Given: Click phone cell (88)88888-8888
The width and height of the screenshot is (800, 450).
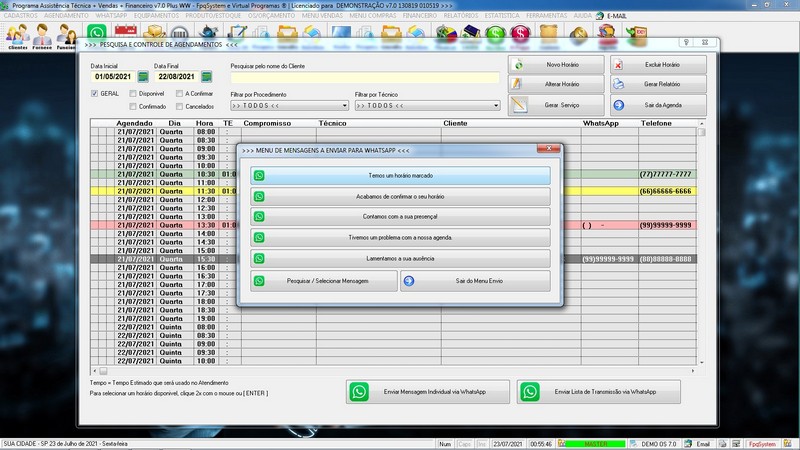Looking at the screenshot, I should coord(665,259).
